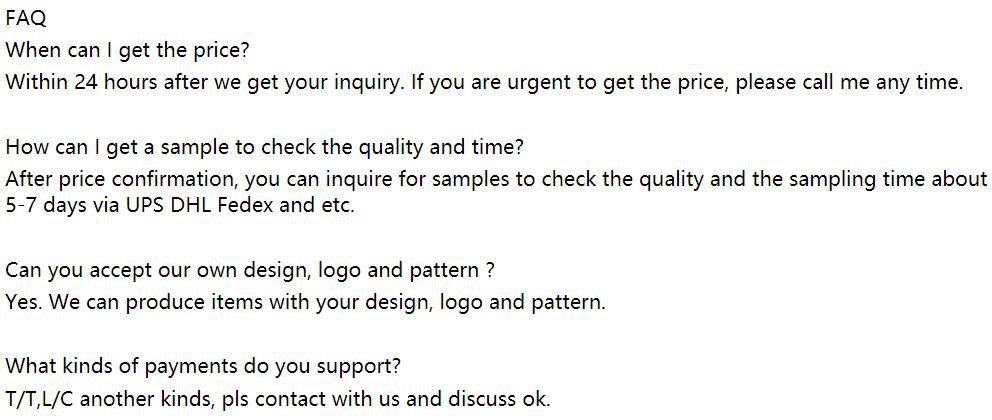992x420 pixels.
Task: Click the word 'DHL' in the shipping line
Action: 192,206
